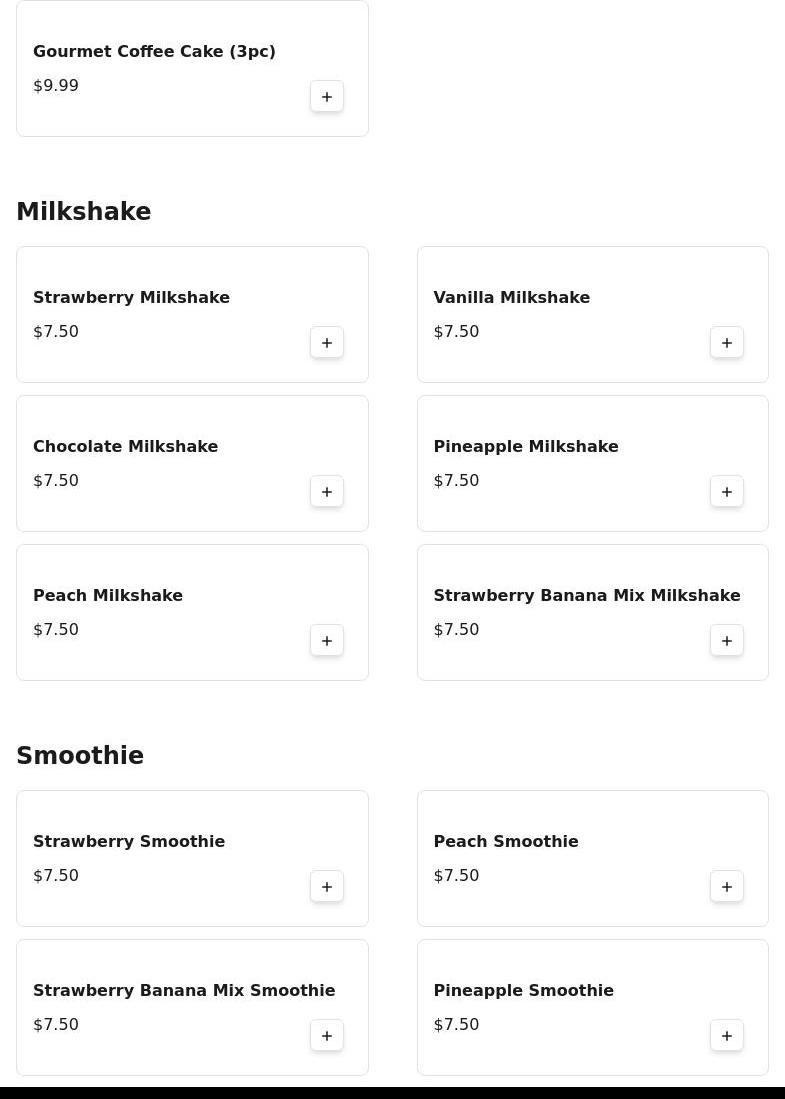Screen dimensions: 785x1099
Task: Open the Peach Smoothie item title
Action: (506, 841)
